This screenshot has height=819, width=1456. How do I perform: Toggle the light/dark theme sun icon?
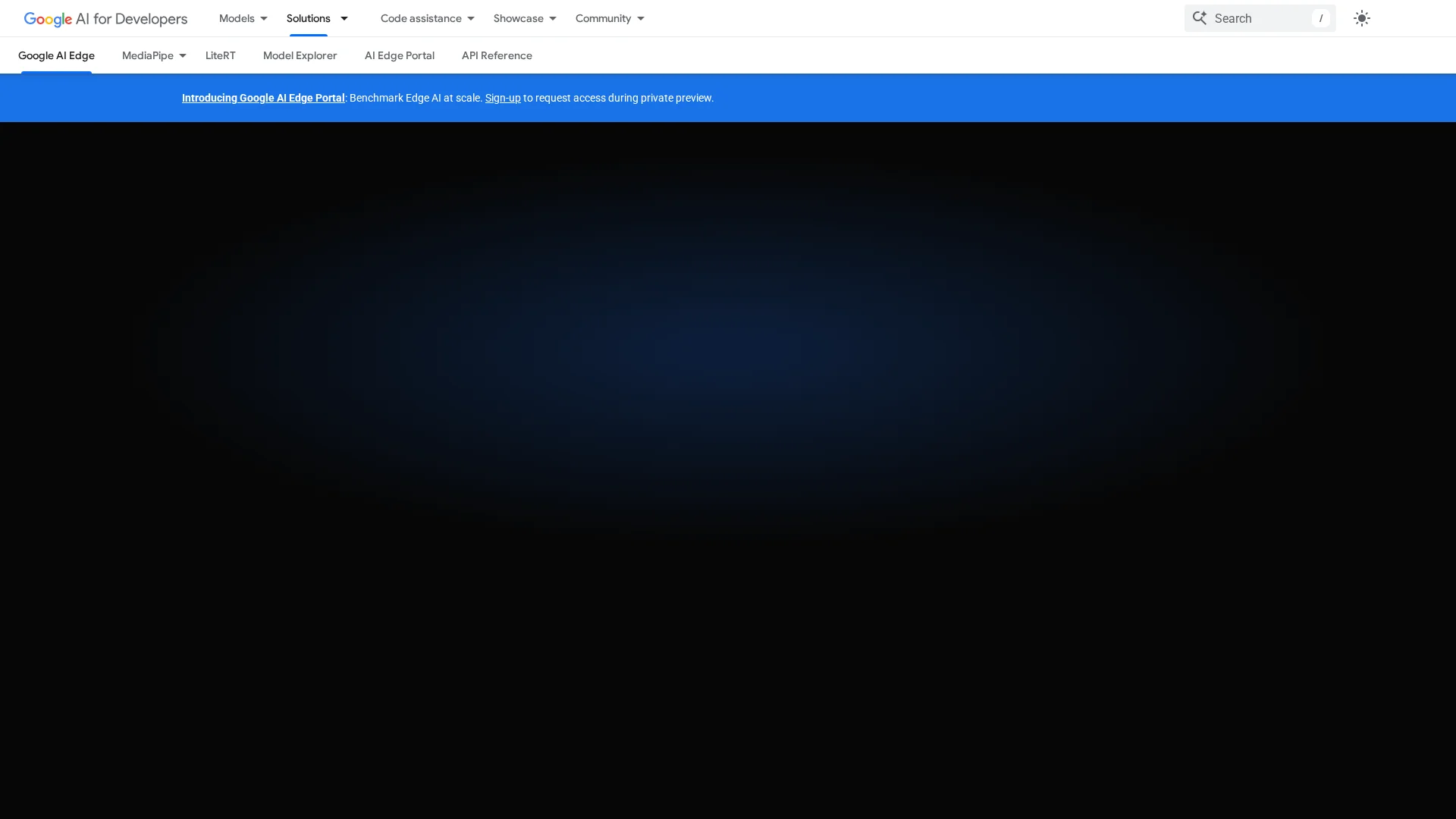point(1362,18)
